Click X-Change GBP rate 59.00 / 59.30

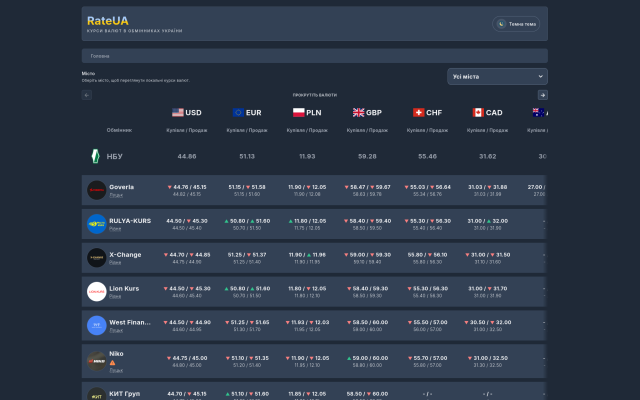point(367,255)
